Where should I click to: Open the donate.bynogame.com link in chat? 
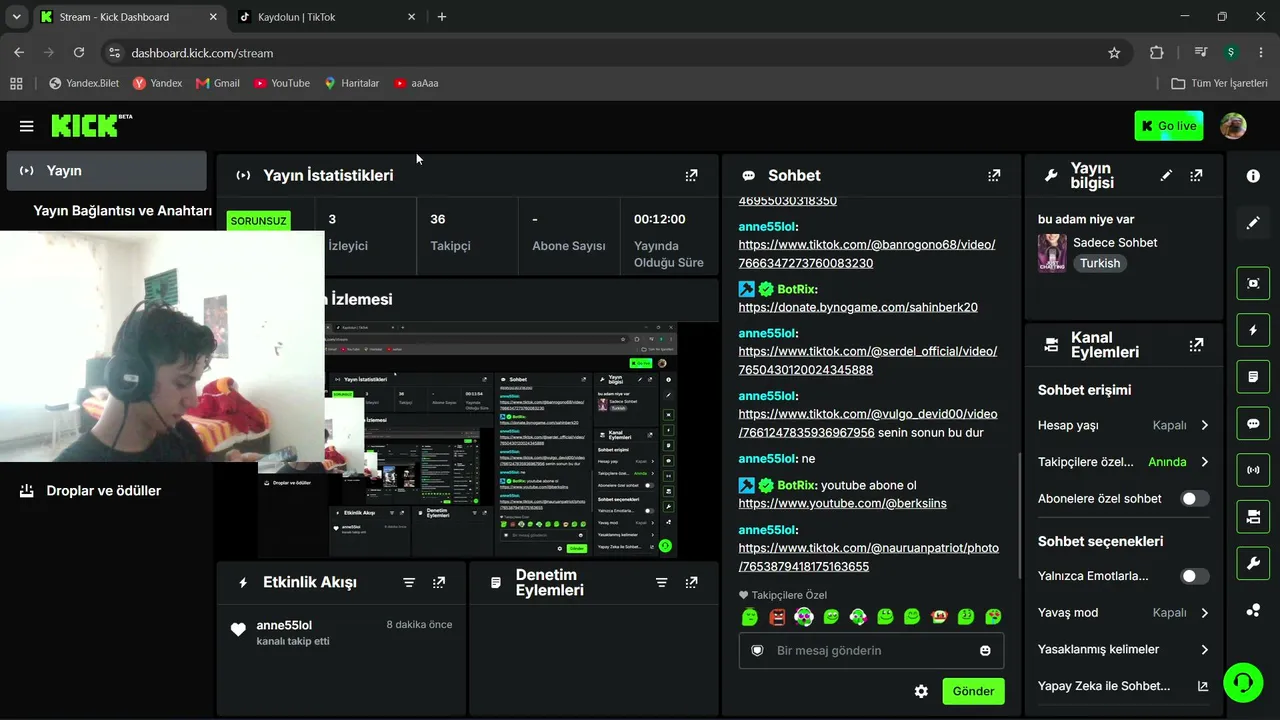coord(858,307)
